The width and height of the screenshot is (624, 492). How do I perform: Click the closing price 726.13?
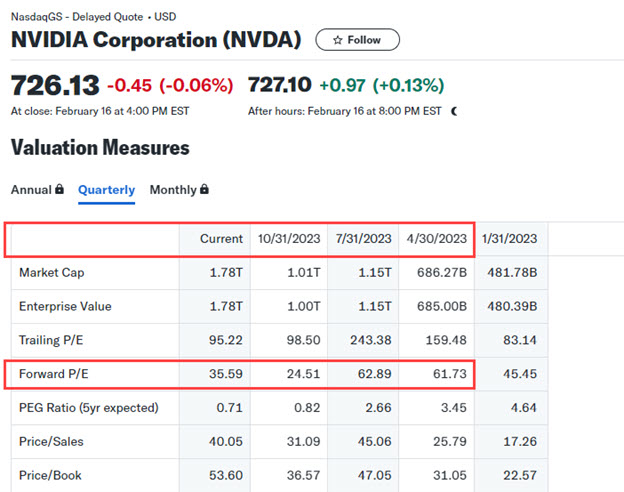click(55, 85)
